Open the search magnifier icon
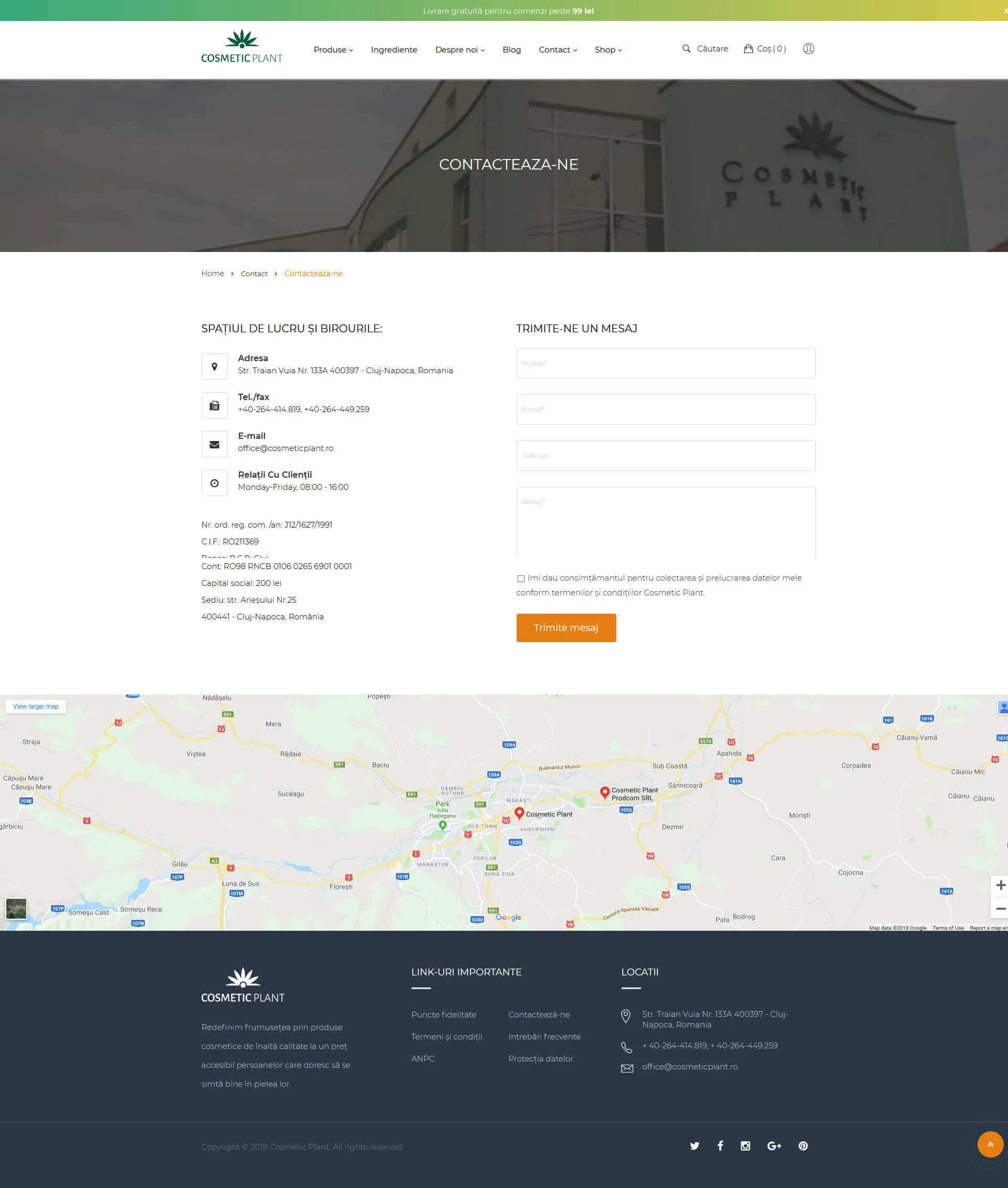The height and width of the screenshot is (1188, 1008). 686,49
